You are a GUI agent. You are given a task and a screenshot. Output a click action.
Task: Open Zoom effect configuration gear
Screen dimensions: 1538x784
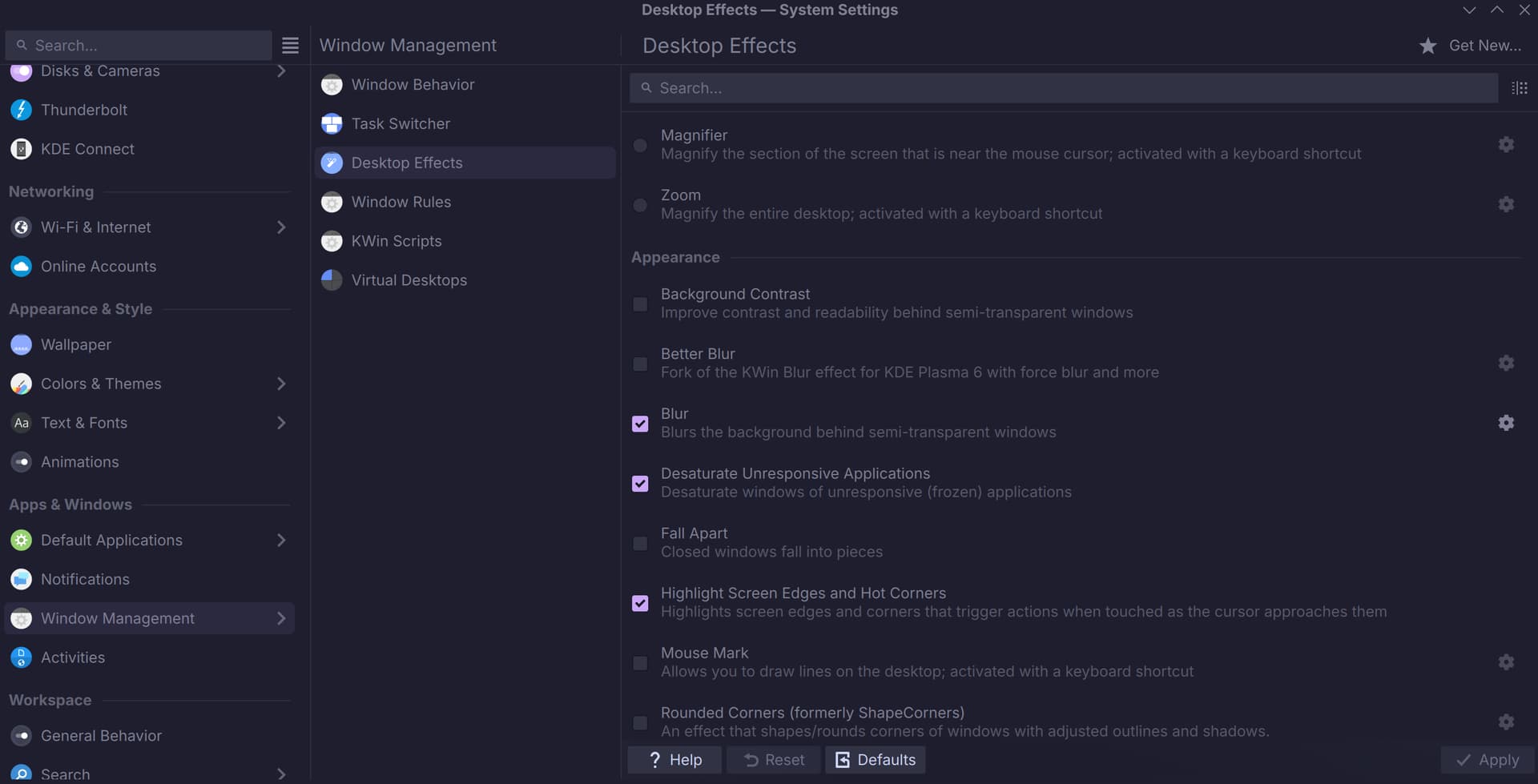1506,204
